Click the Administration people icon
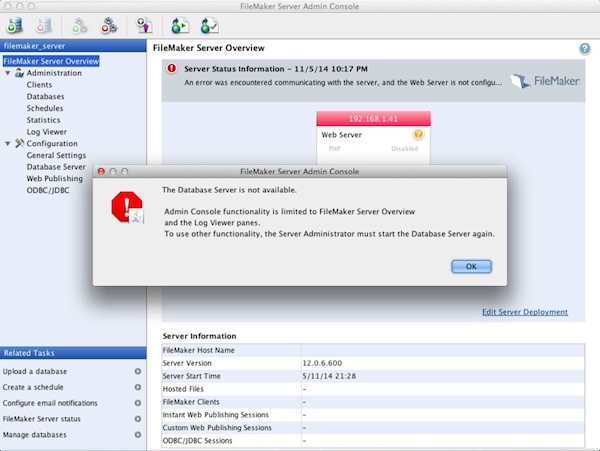 click(x=19, y=73)
